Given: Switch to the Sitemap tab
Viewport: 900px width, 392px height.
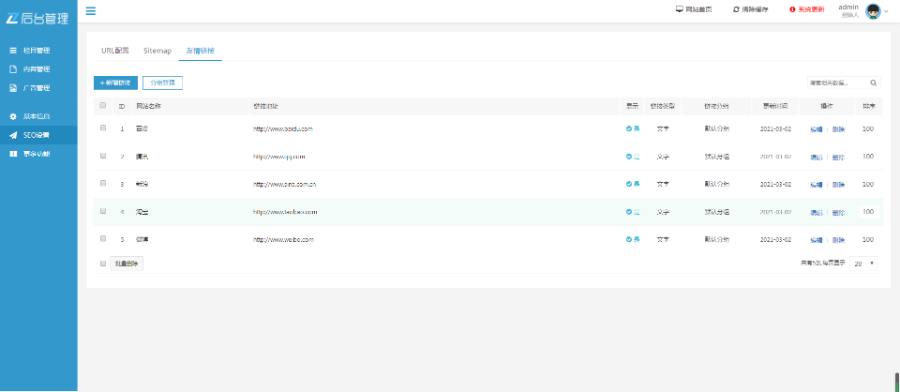Looking at the screenshot, I should (157, 51).
